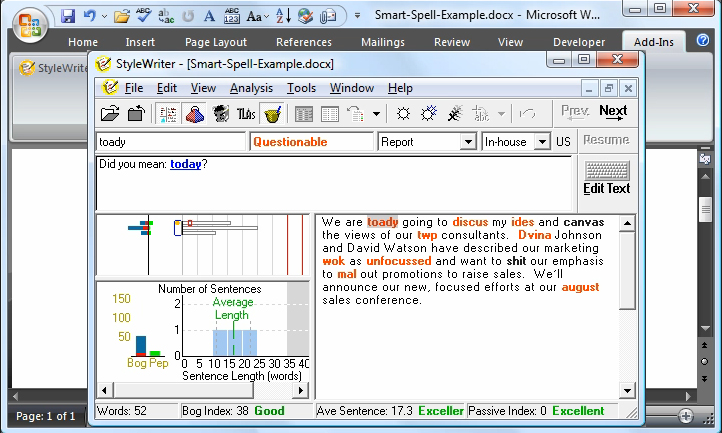Toggle the red and blue weight icon
The height and width of the screenshot is (433, 722).
[195, 114]
